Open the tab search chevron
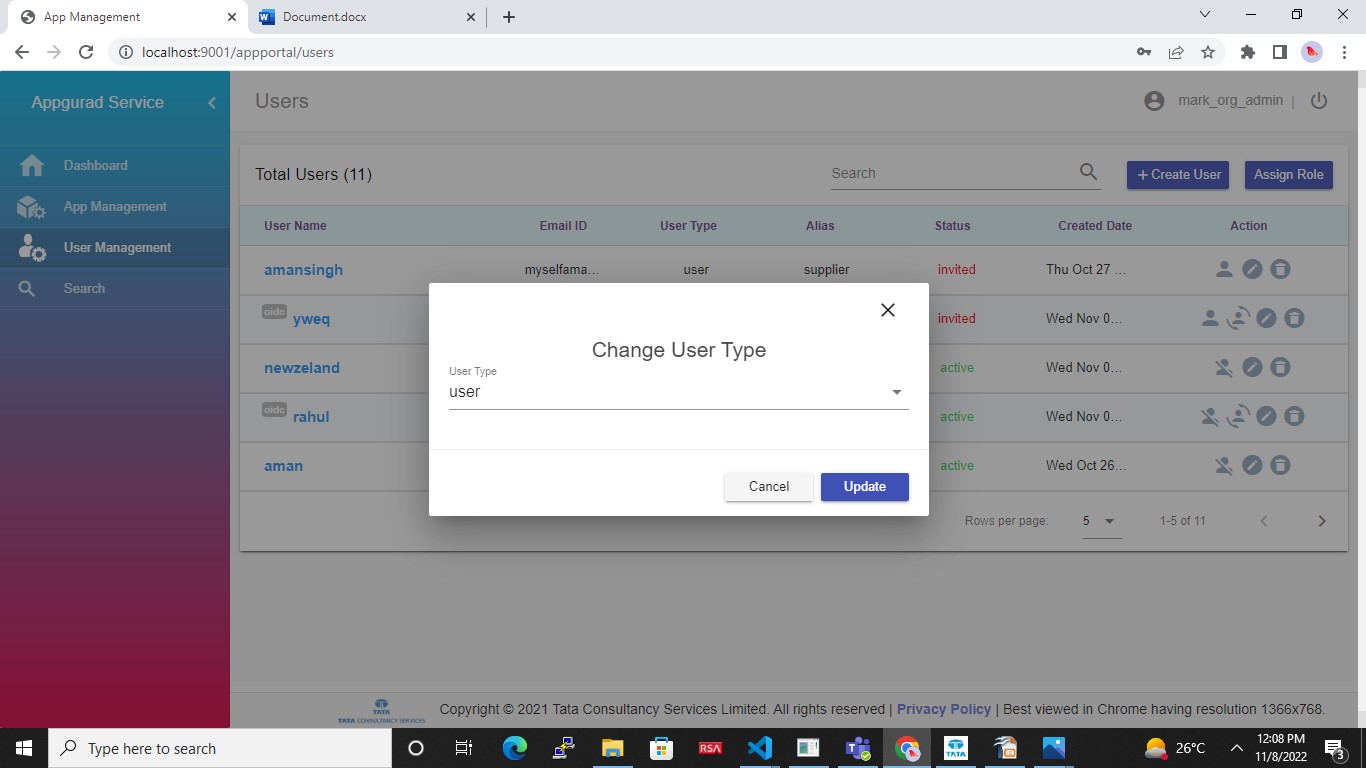 click(x=1204, y=15)
